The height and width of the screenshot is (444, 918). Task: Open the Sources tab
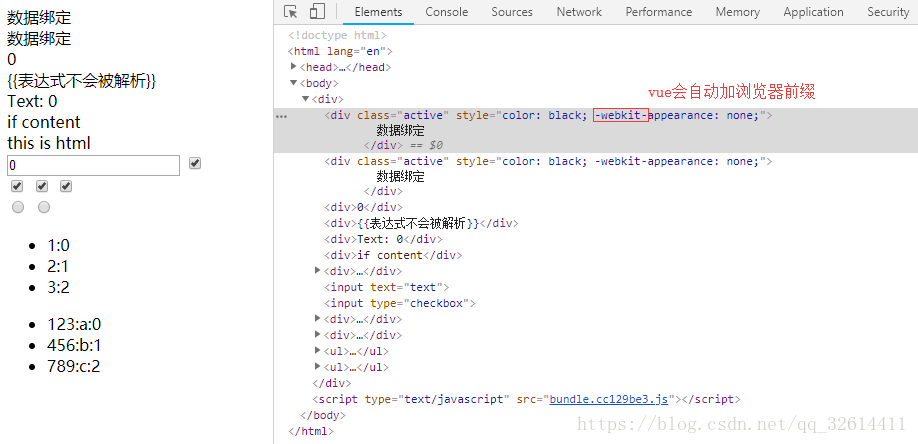click(x=512, y=12)
